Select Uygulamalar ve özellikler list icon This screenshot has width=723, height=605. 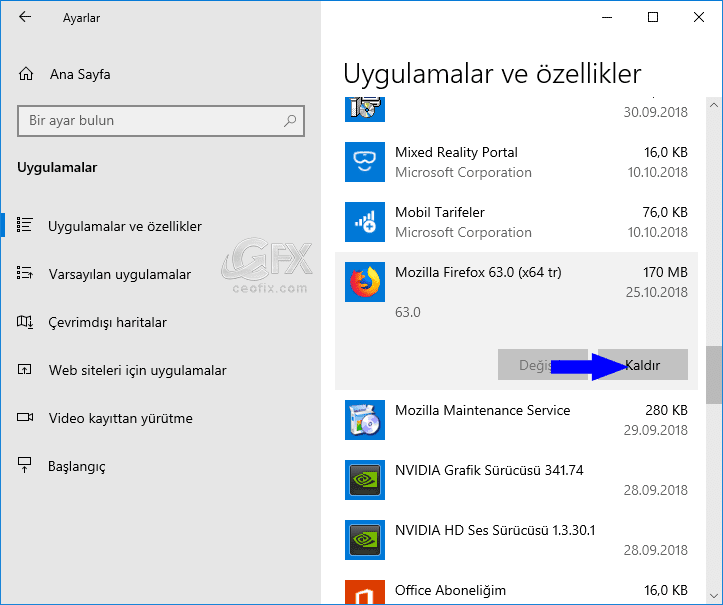pos(24,225)
